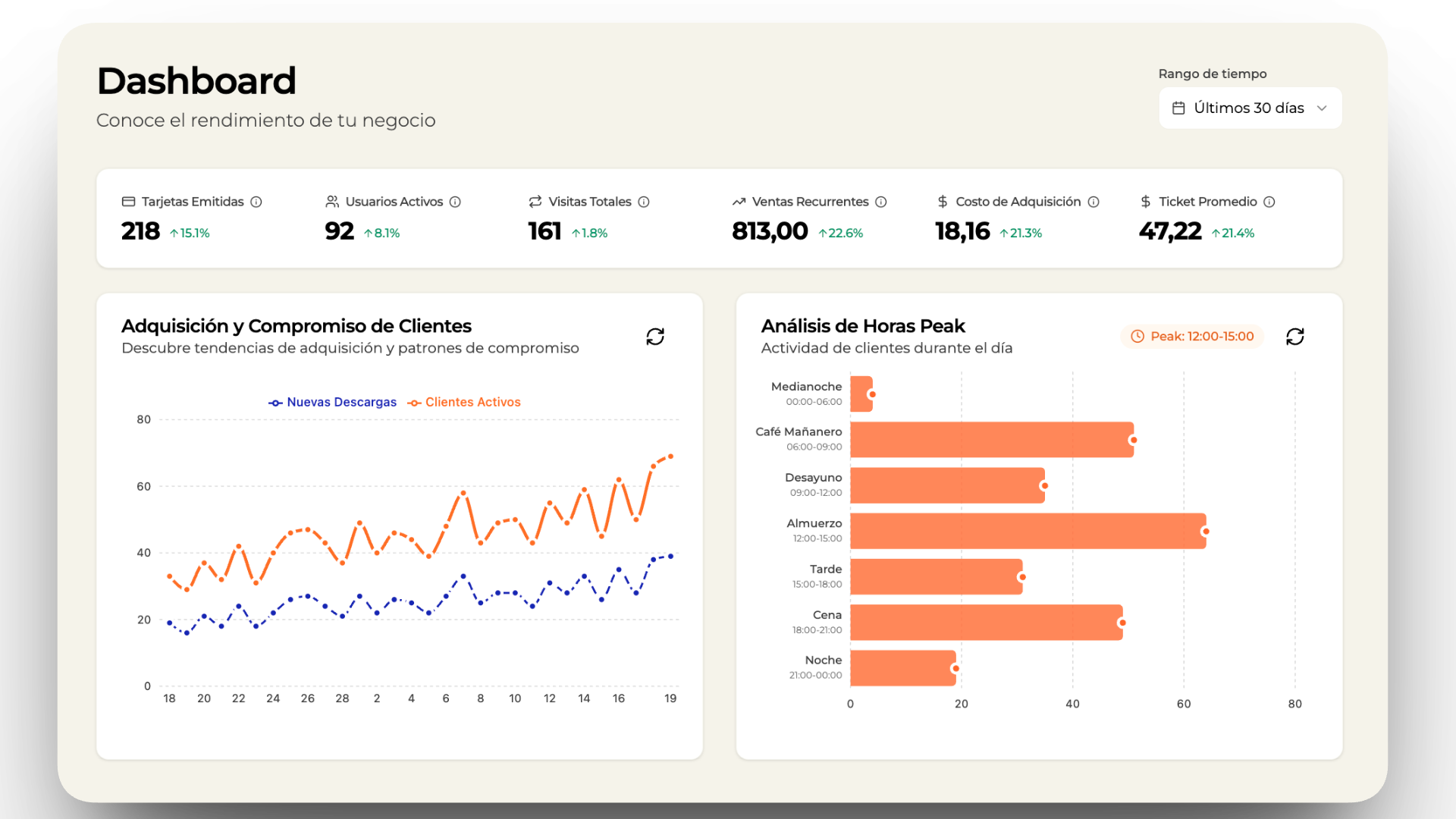Click the calendar icon in the time range selector

pos(1179,108)
